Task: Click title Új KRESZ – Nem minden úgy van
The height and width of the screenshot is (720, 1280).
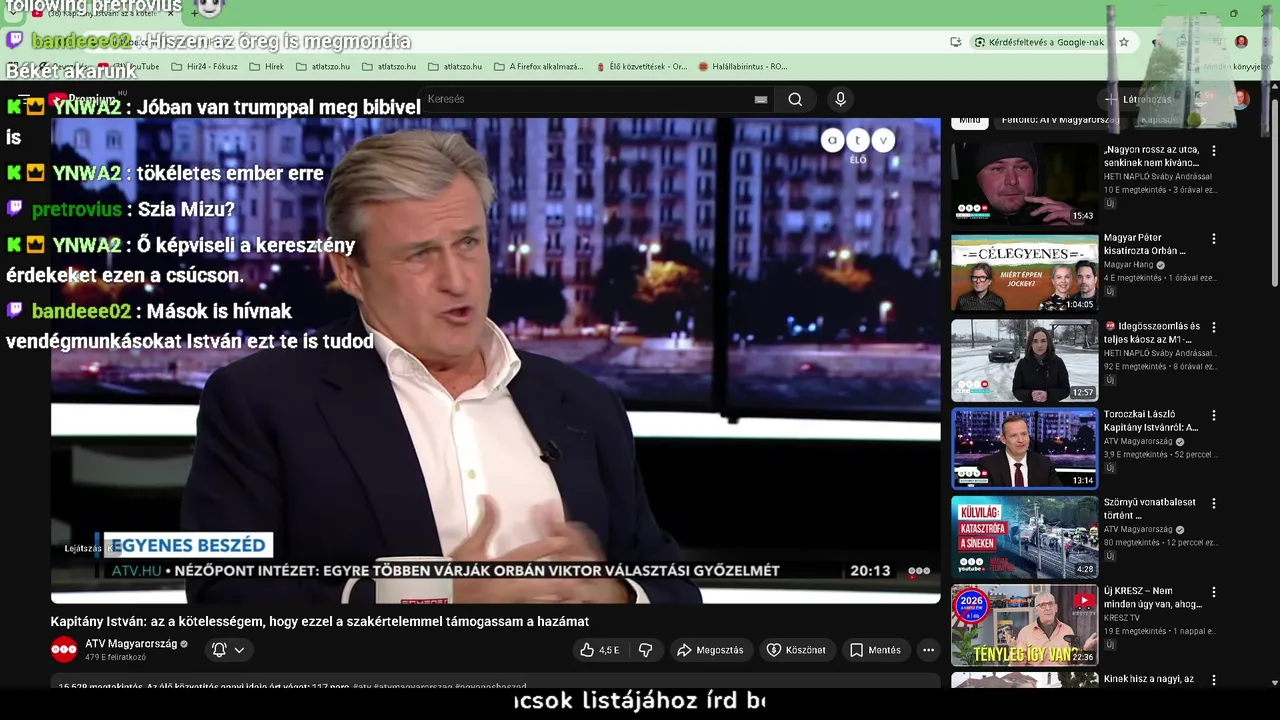Action: click(1153, 597)
